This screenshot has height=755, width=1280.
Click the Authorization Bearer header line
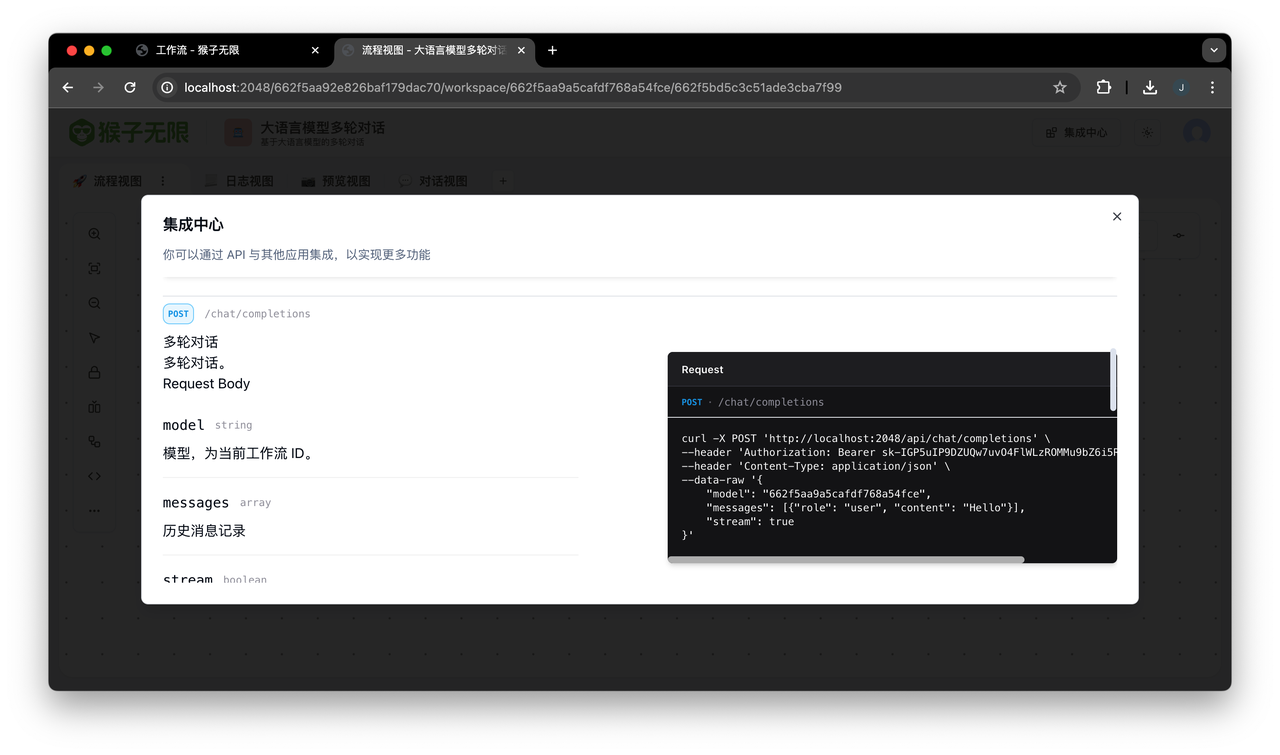tap(899, 452)
